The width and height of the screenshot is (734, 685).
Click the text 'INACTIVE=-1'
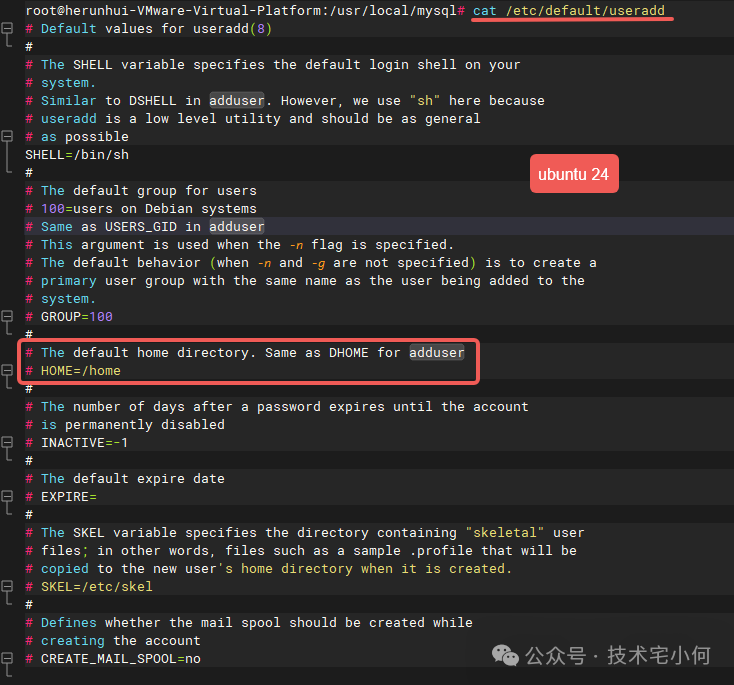pyautogui.click(x=84, y=442)
